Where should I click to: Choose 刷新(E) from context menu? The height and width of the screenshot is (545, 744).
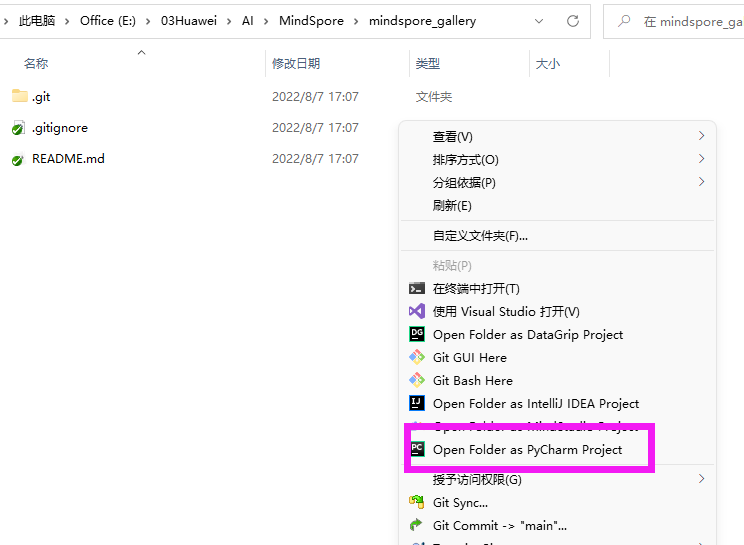tap(452, 206)
